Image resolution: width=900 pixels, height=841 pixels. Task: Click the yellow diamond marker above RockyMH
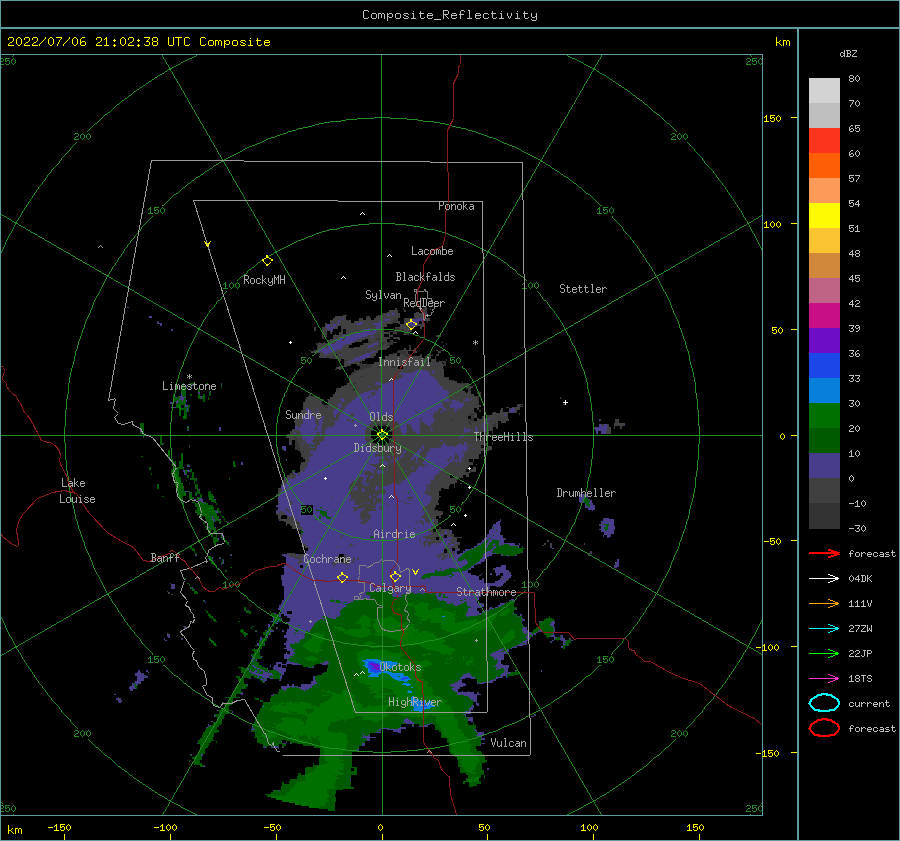point(267,261)
